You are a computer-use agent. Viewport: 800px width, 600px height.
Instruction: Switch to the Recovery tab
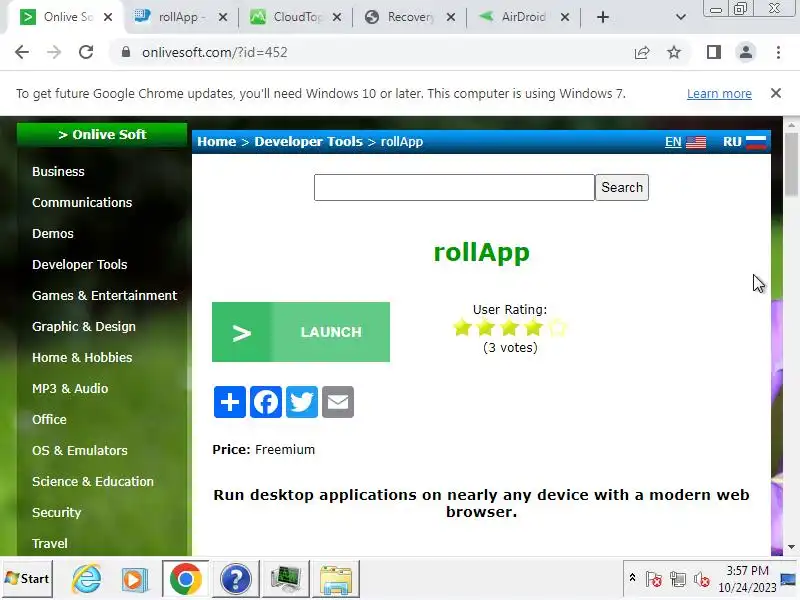pos(403,17)
